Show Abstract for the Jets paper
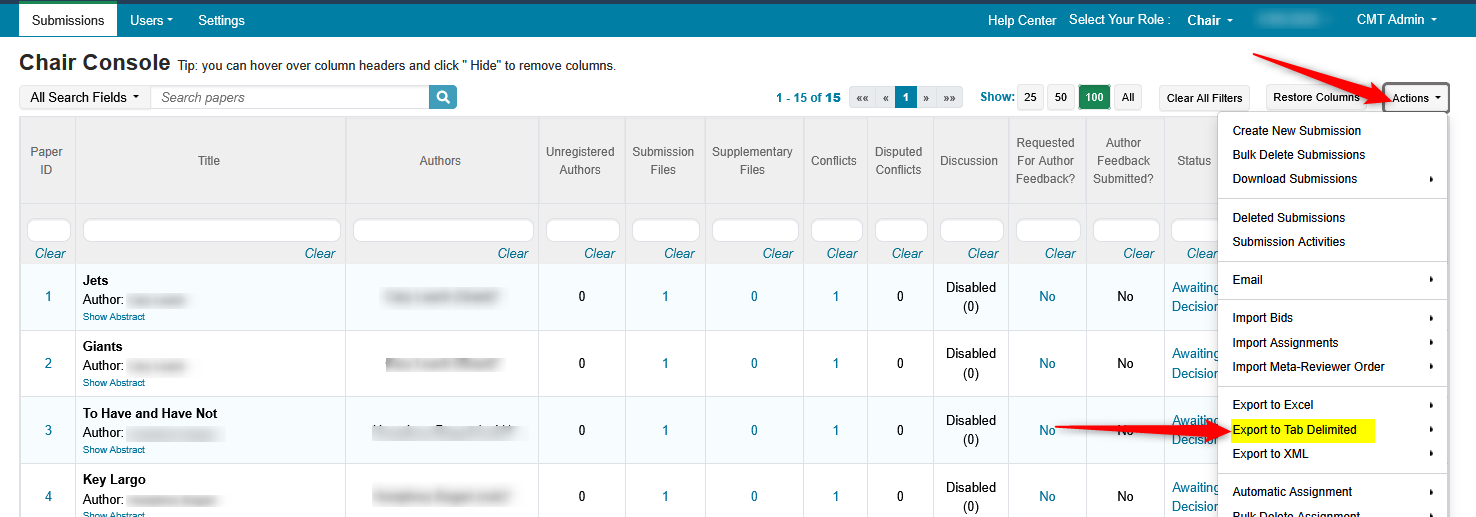This screenshot has height=517, width=1476. 114,317
